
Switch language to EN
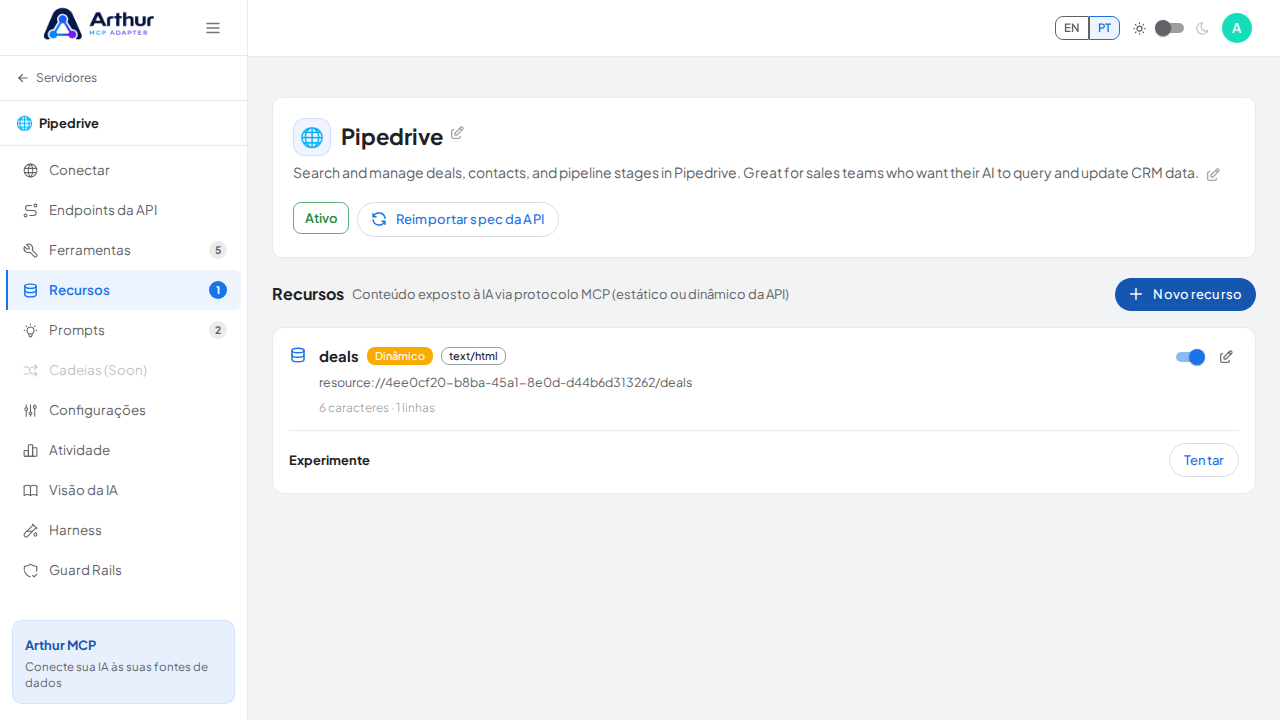pyautogui.click(x=1072, y=28)
